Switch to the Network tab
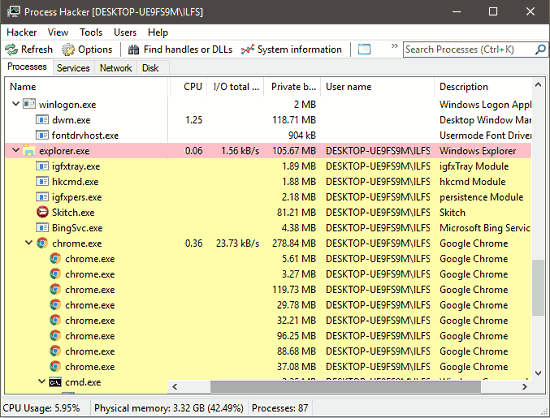 (x=115, y=68)
